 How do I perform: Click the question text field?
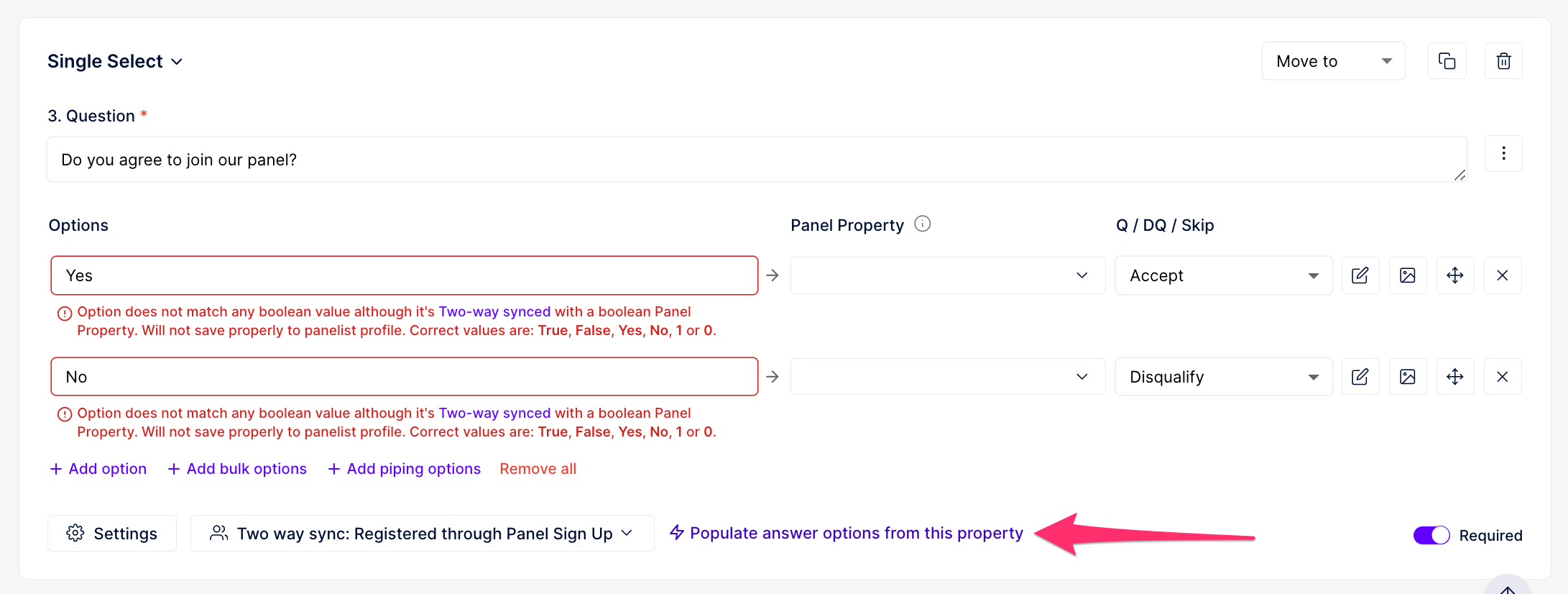[x=757, y=160]
